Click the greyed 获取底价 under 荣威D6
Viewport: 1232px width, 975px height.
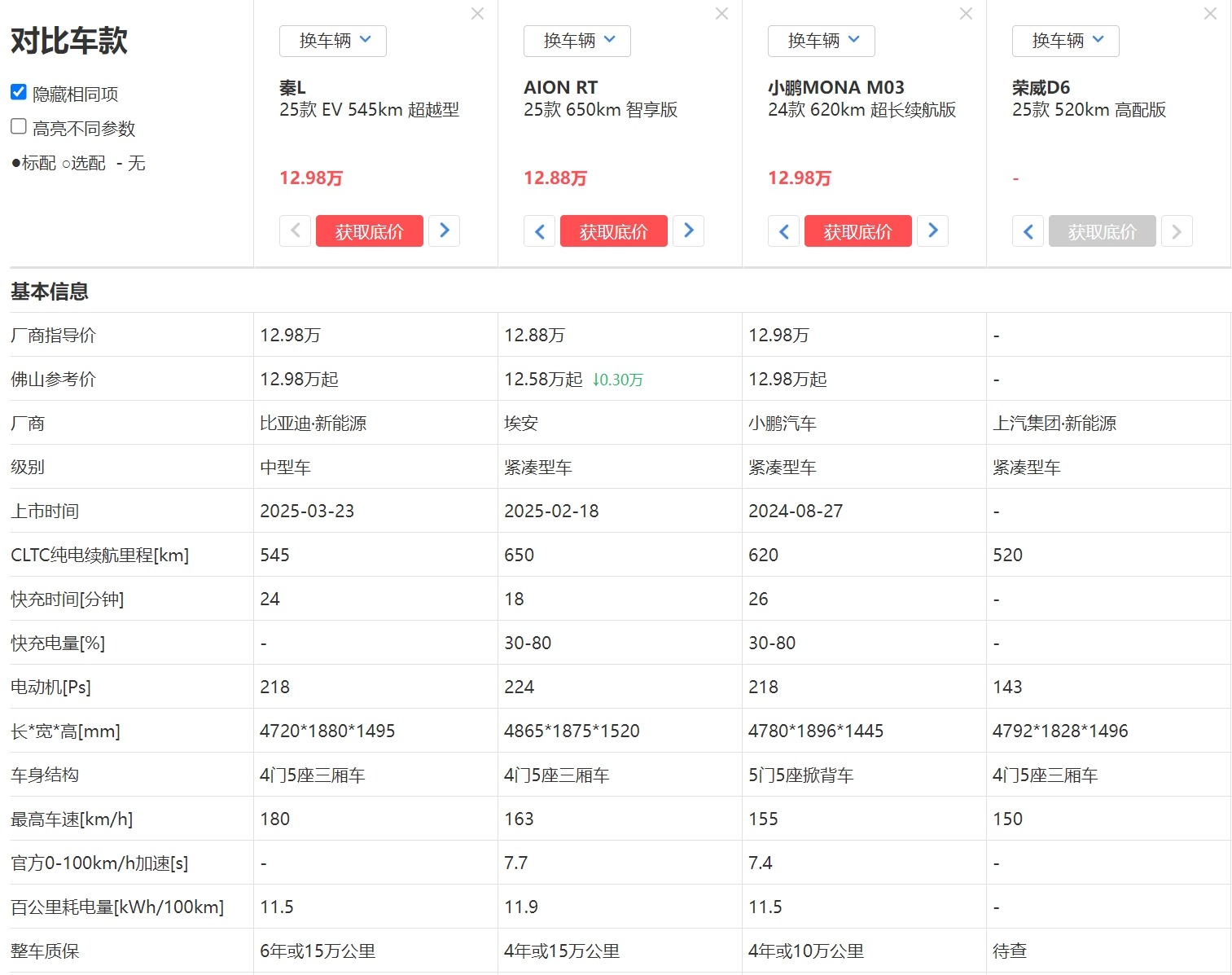tap(1103, 231)
